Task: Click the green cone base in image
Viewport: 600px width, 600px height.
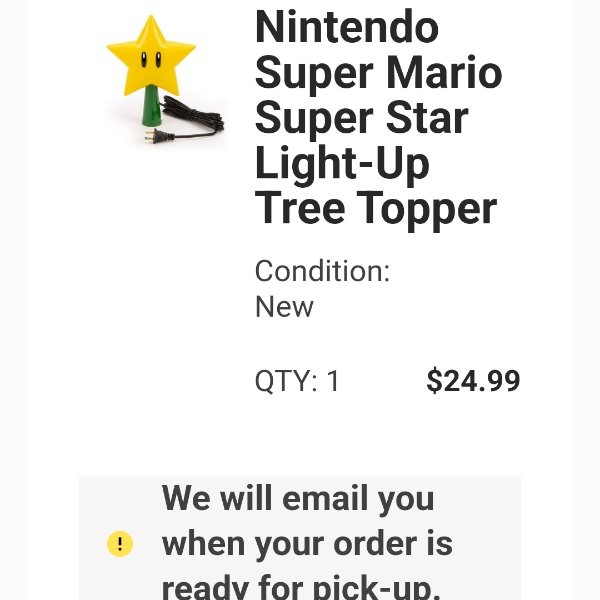Action: pyautogui.click(x=151, y=106)
